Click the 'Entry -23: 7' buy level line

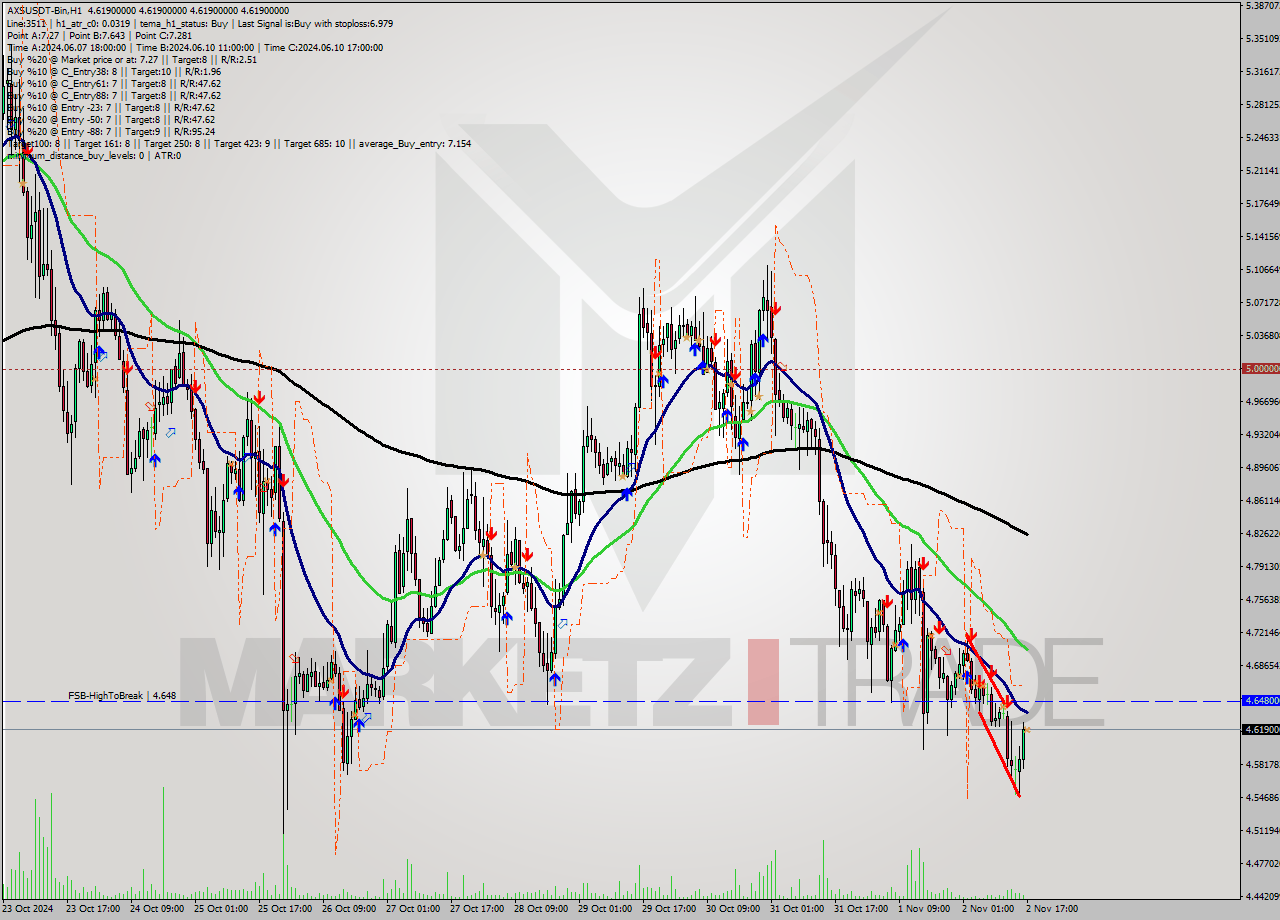111,107
